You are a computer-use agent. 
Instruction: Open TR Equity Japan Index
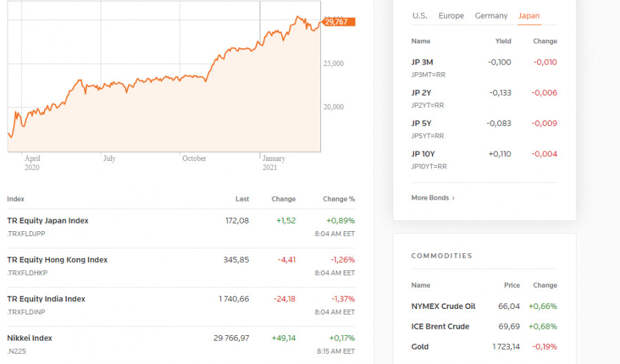coord(48,221)
